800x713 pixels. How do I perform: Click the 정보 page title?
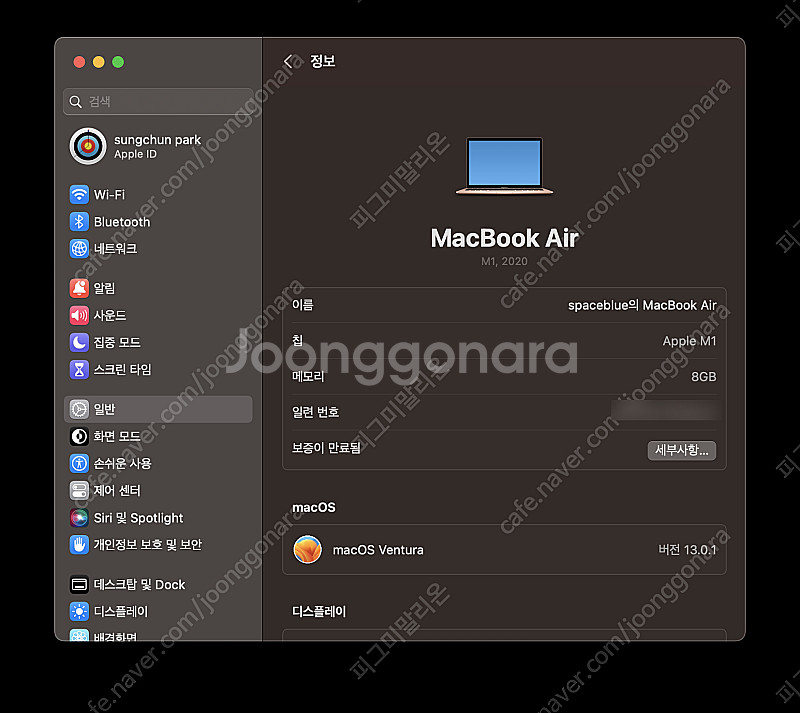[x=322, y=61]
